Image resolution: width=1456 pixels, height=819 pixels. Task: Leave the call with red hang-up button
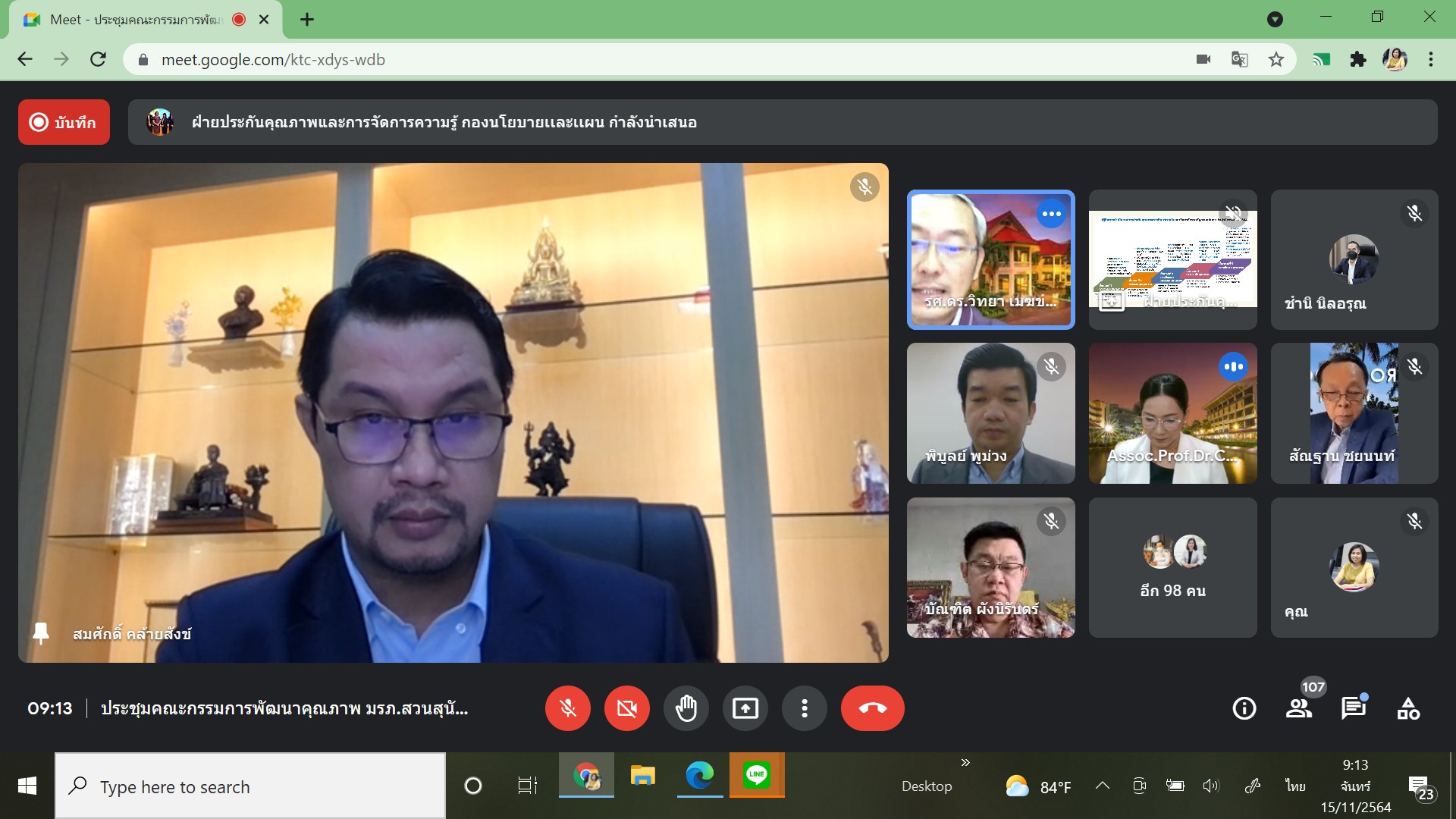872,708
